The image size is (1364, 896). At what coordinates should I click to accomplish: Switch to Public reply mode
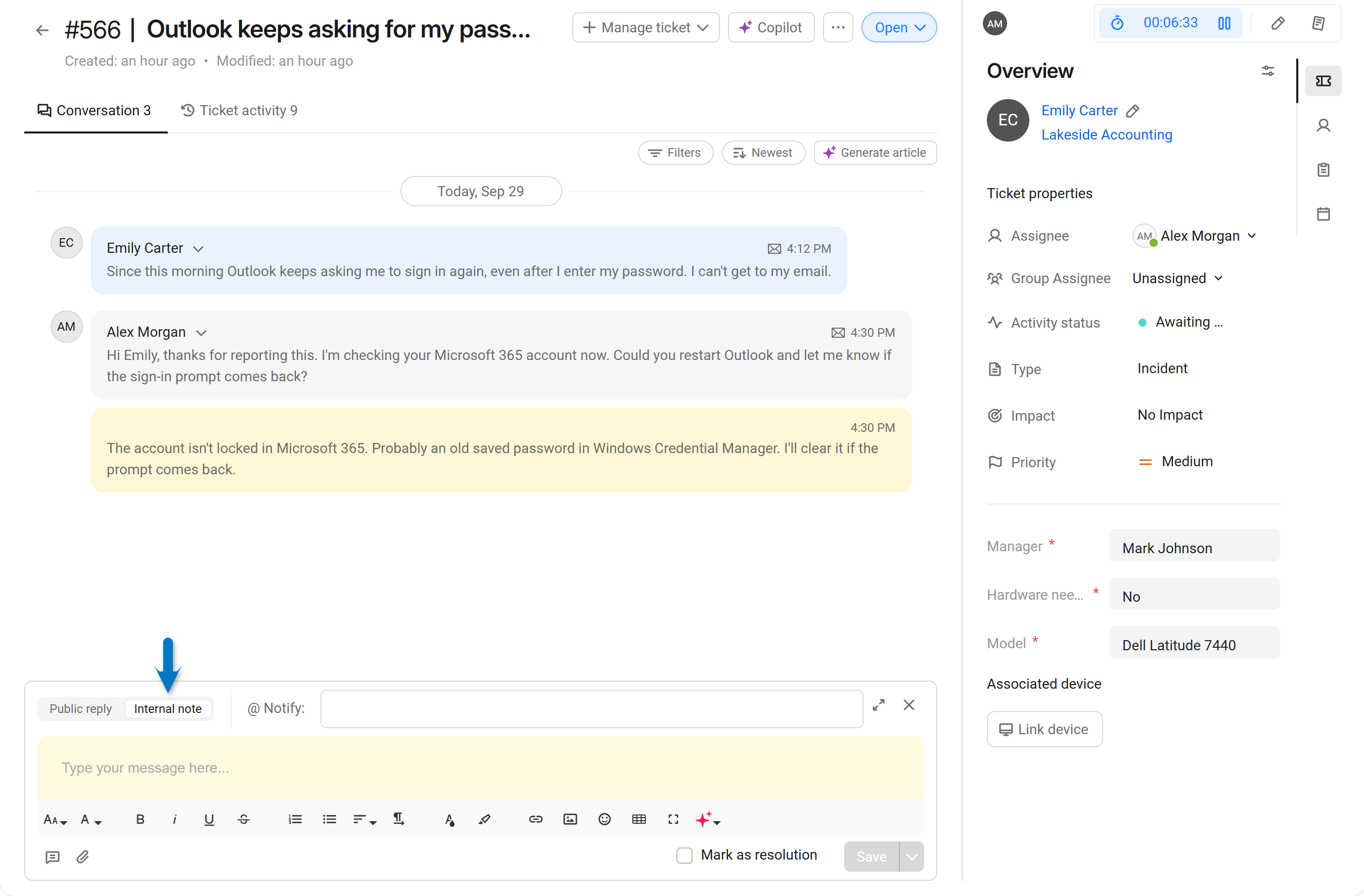pos(80,708)
